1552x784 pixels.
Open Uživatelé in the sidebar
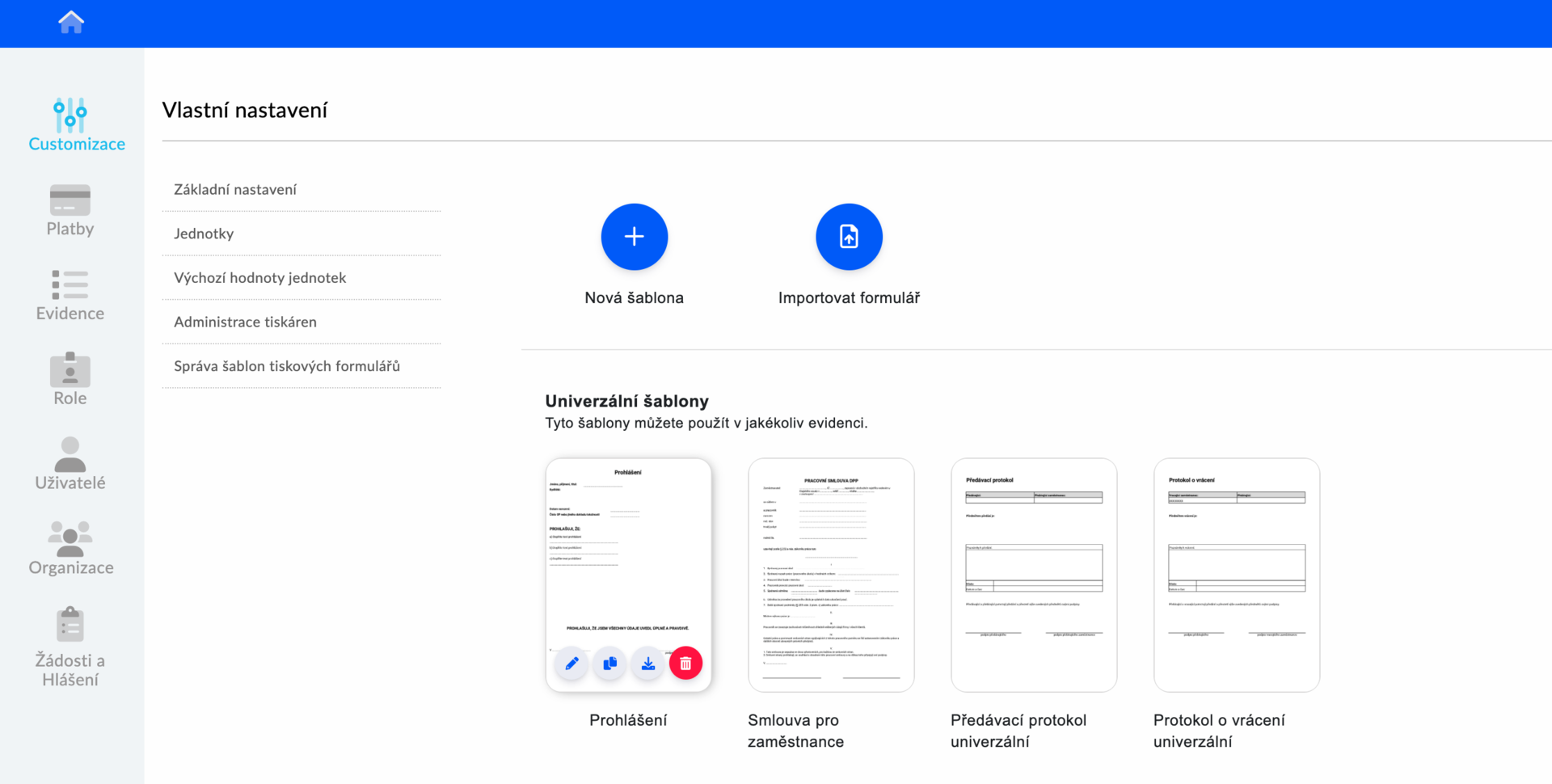pos(70,465)
